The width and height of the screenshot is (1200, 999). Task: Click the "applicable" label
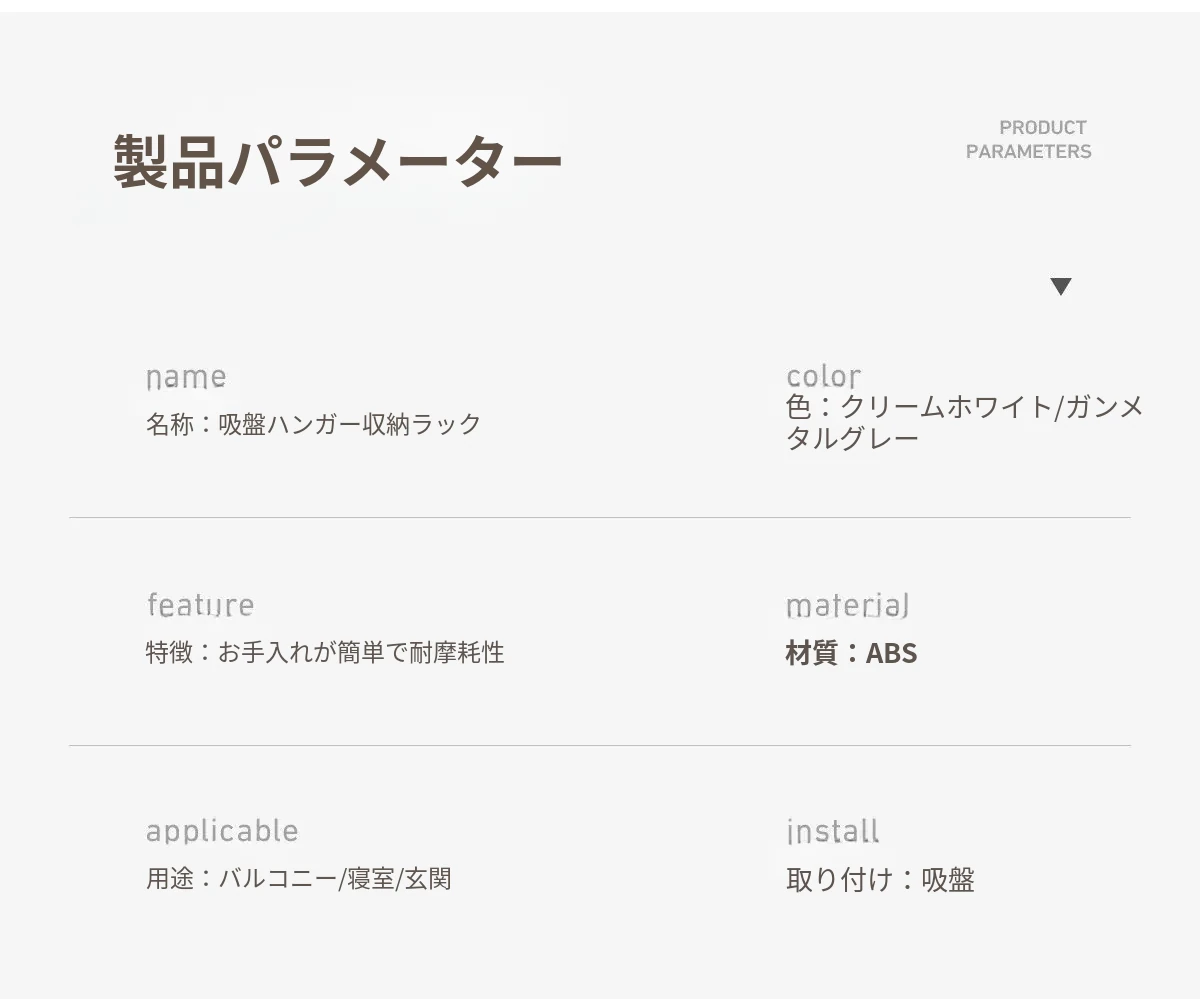tap(222, 831)
